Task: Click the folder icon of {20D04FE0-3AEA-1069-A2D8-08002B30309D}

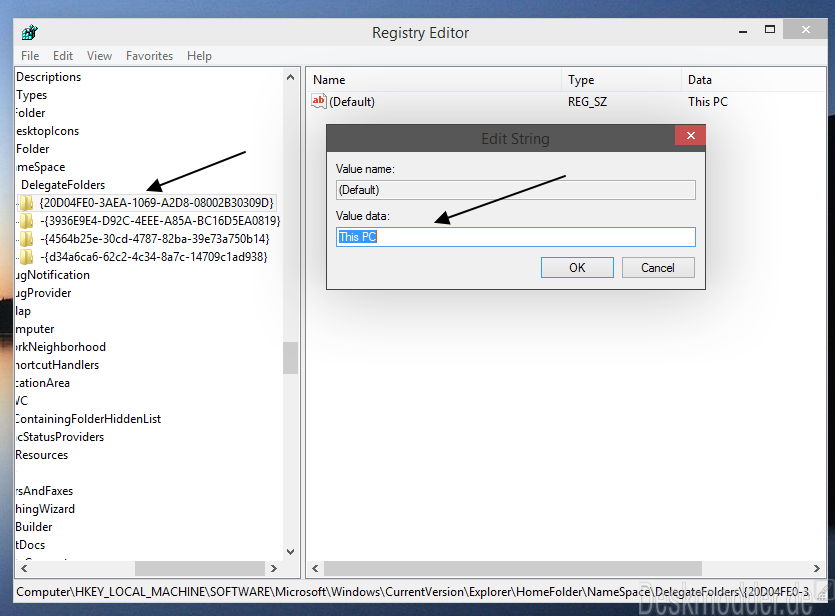Action: point(26,203)
